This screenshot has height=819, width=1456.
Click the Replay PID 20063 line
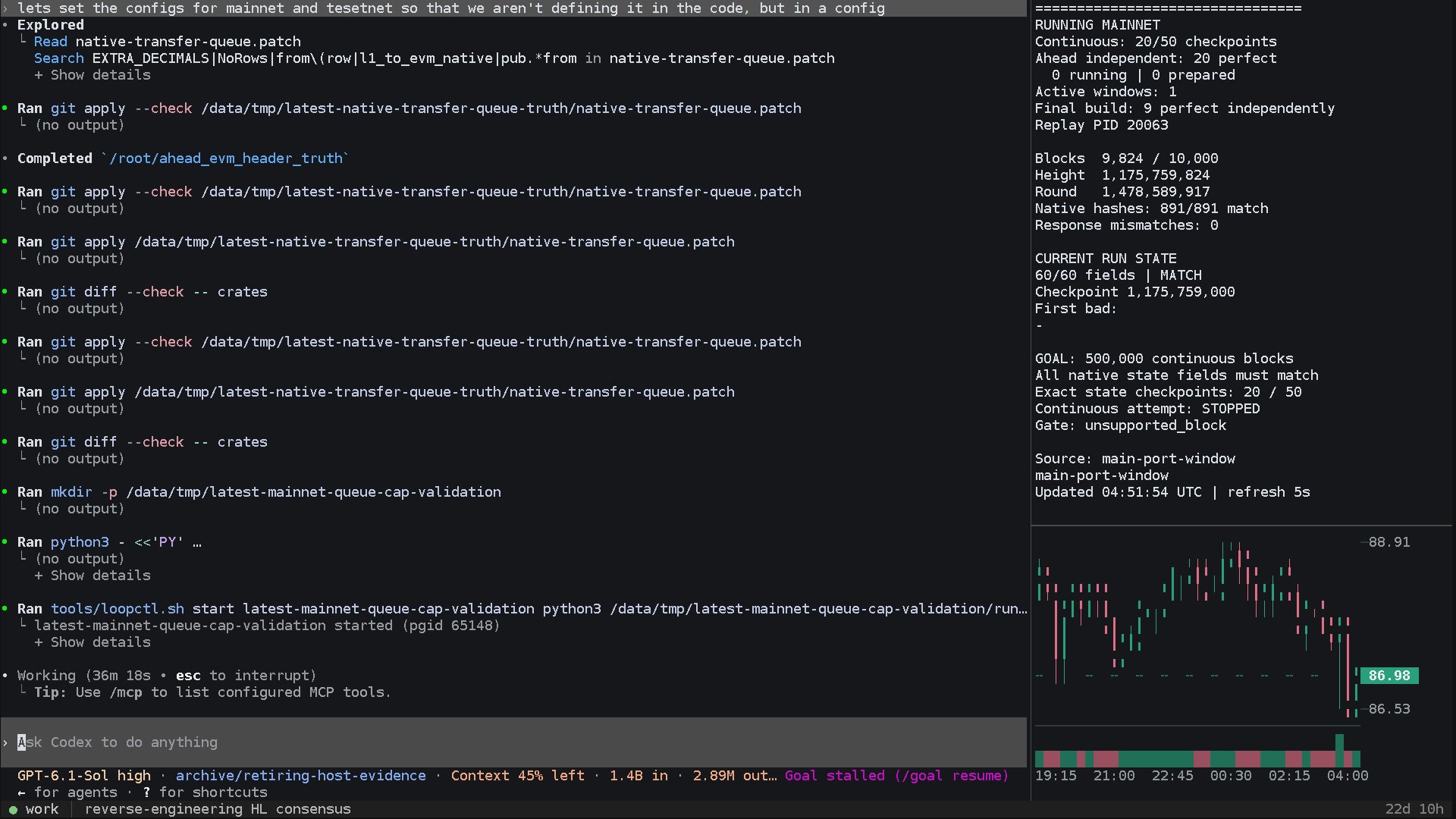[1101, 125]
